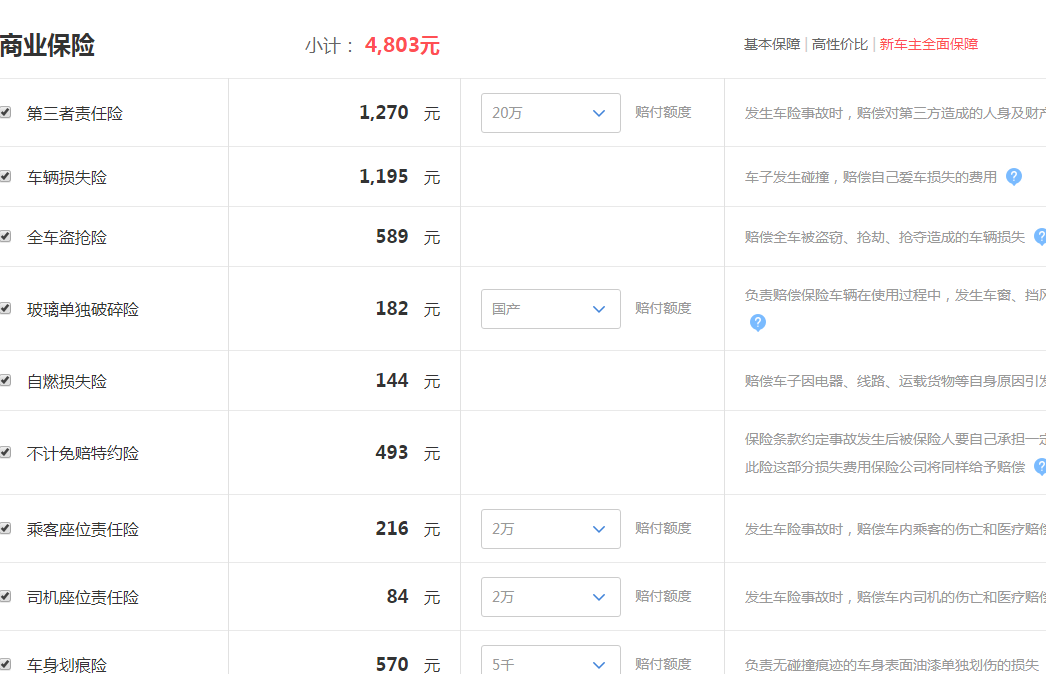Uncheck the 全车盗抢险 checkbox
The image size is (1046, 674).
coord(5,236)
